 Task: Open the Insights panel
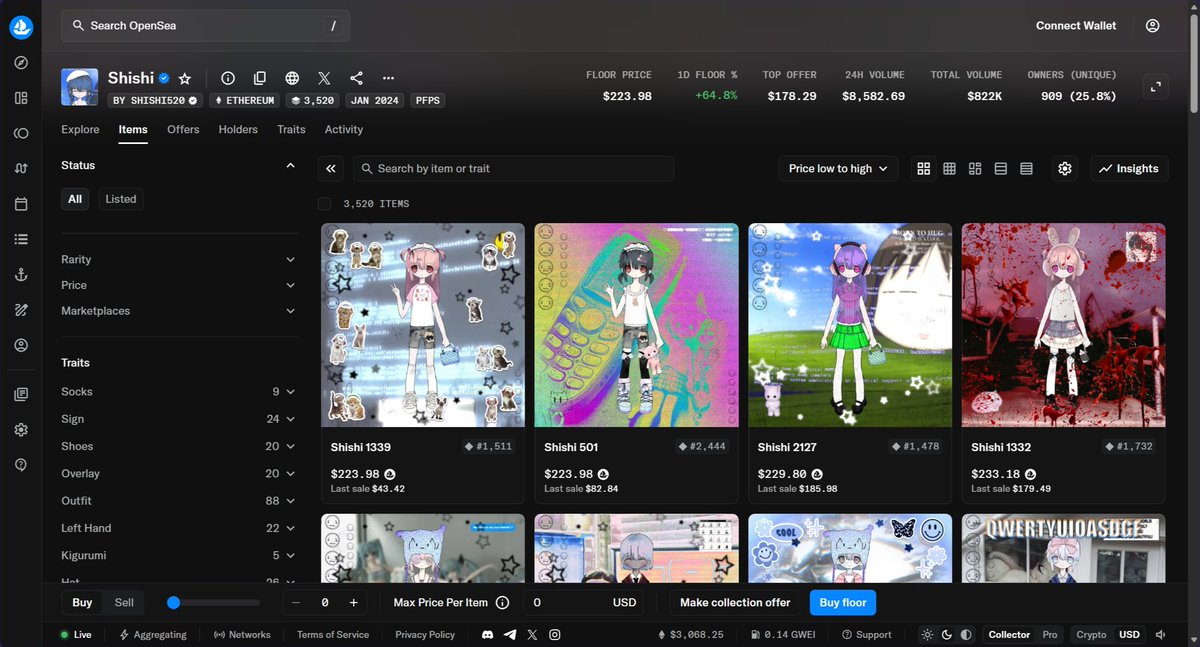pos(1129,169)
